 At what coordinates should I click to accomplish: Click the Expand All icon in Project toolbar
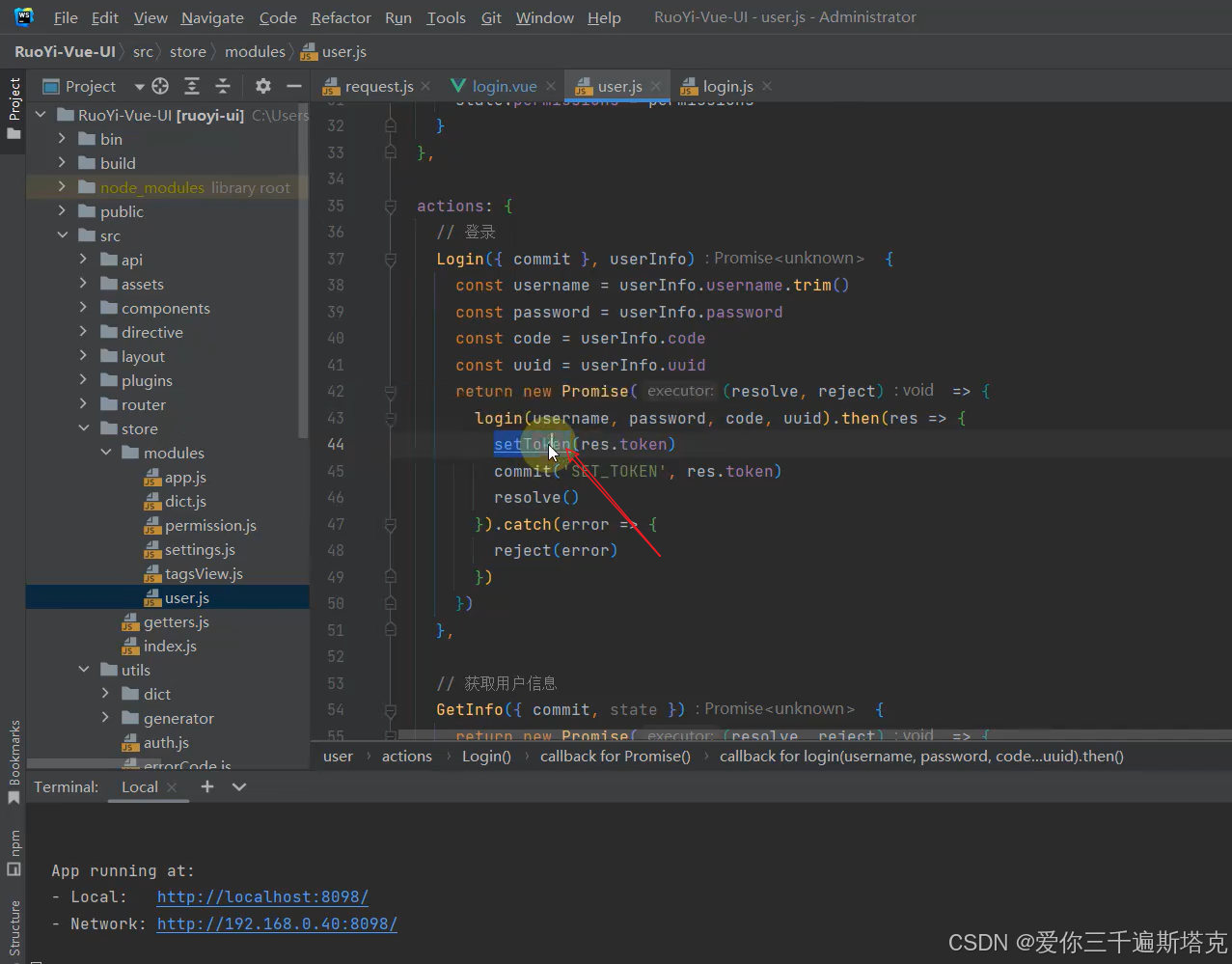[191, 86]
